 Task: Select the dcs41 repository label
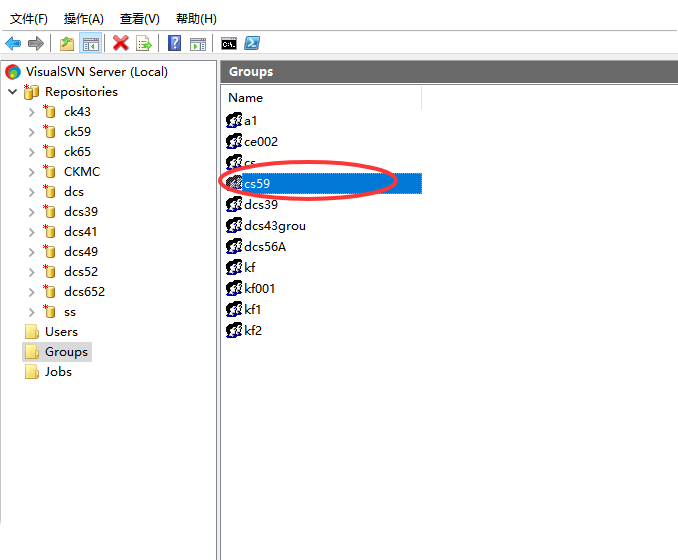80,231
